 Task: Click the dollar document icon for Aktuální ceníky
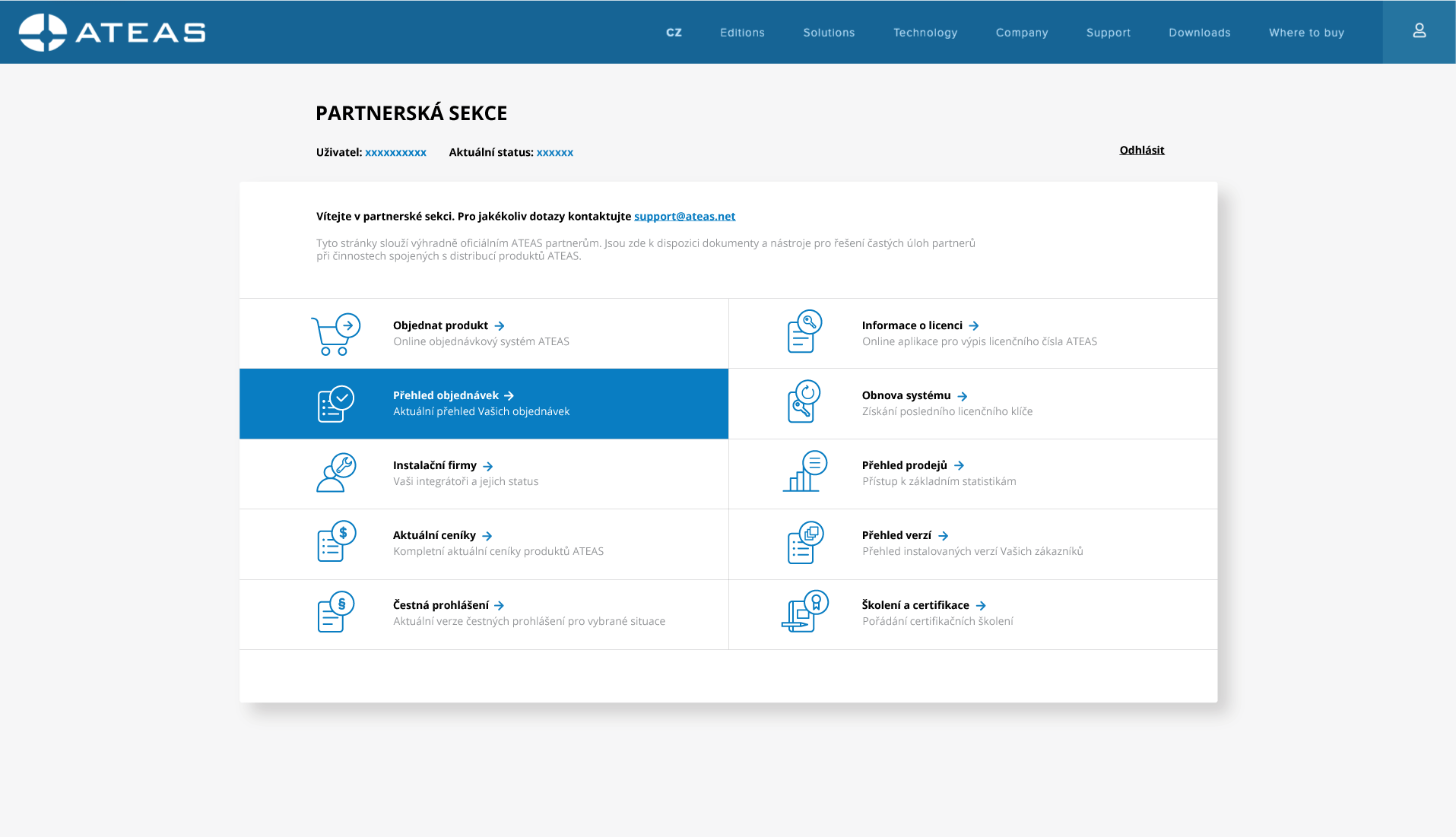pyautogui.click(x=335, y=542)
